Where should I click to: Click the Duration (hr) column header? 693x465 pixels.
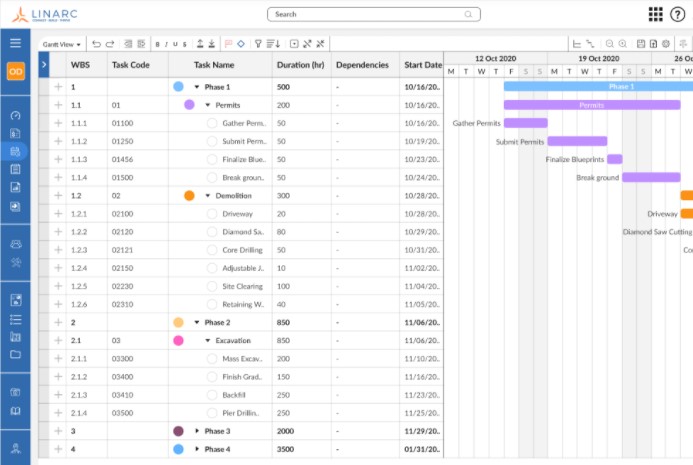[x=301, y=65]
